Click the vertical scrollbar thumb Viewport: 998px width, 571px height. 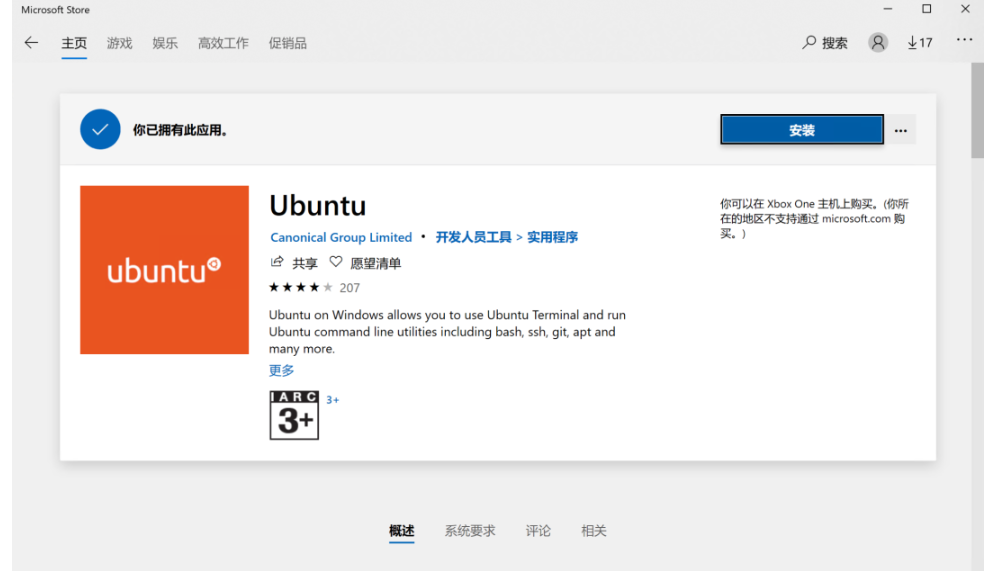click(977, 110)
